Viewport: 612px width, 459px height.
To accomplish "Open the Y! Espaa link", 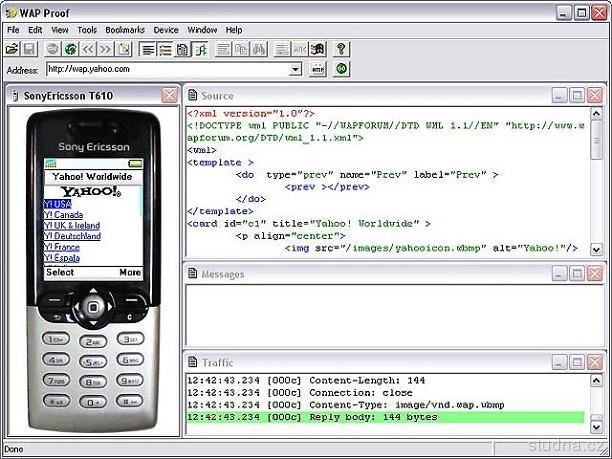I will click(62, 258).
